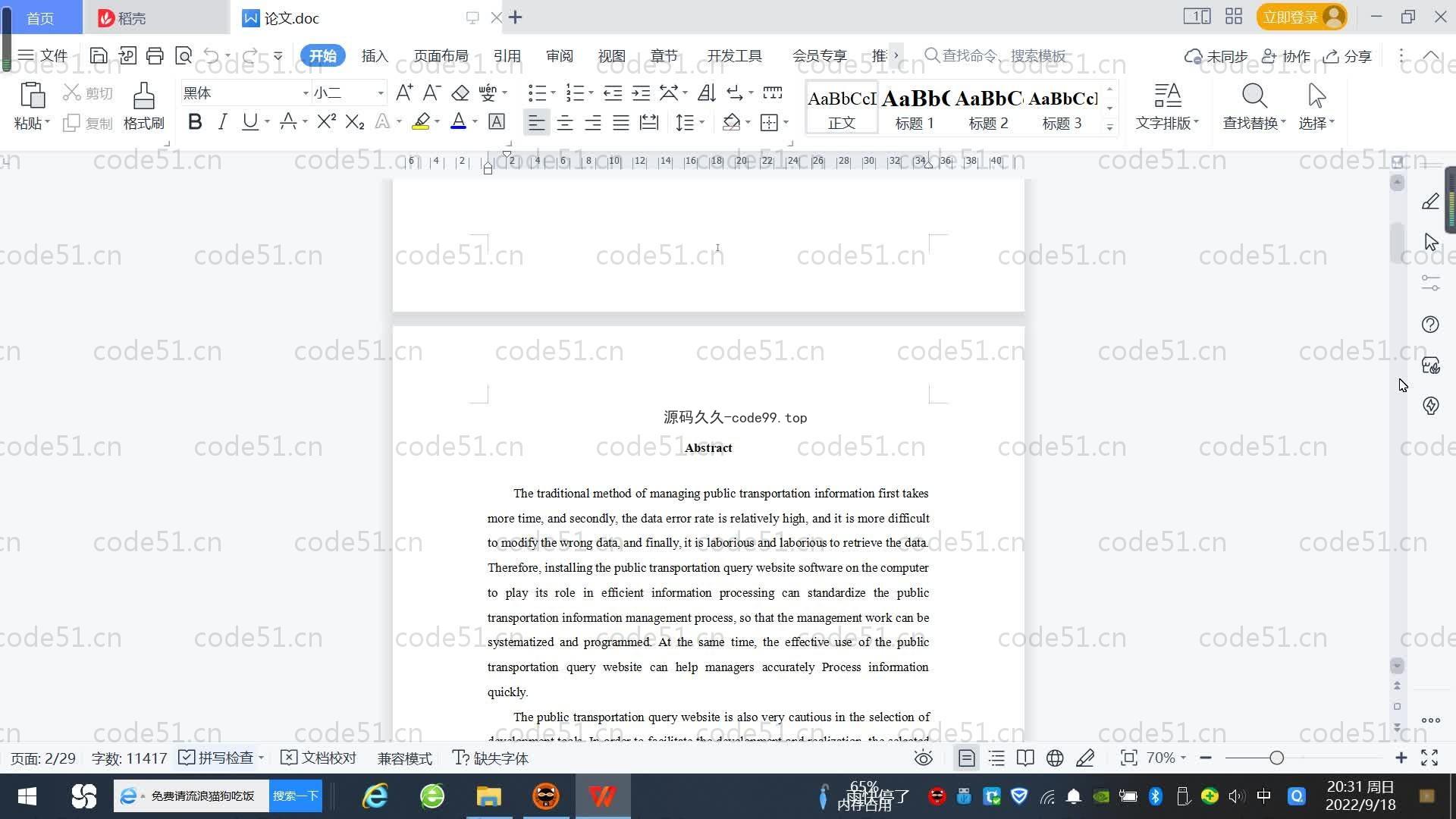Click the print icon in quick toolbar

pos(155,55)
